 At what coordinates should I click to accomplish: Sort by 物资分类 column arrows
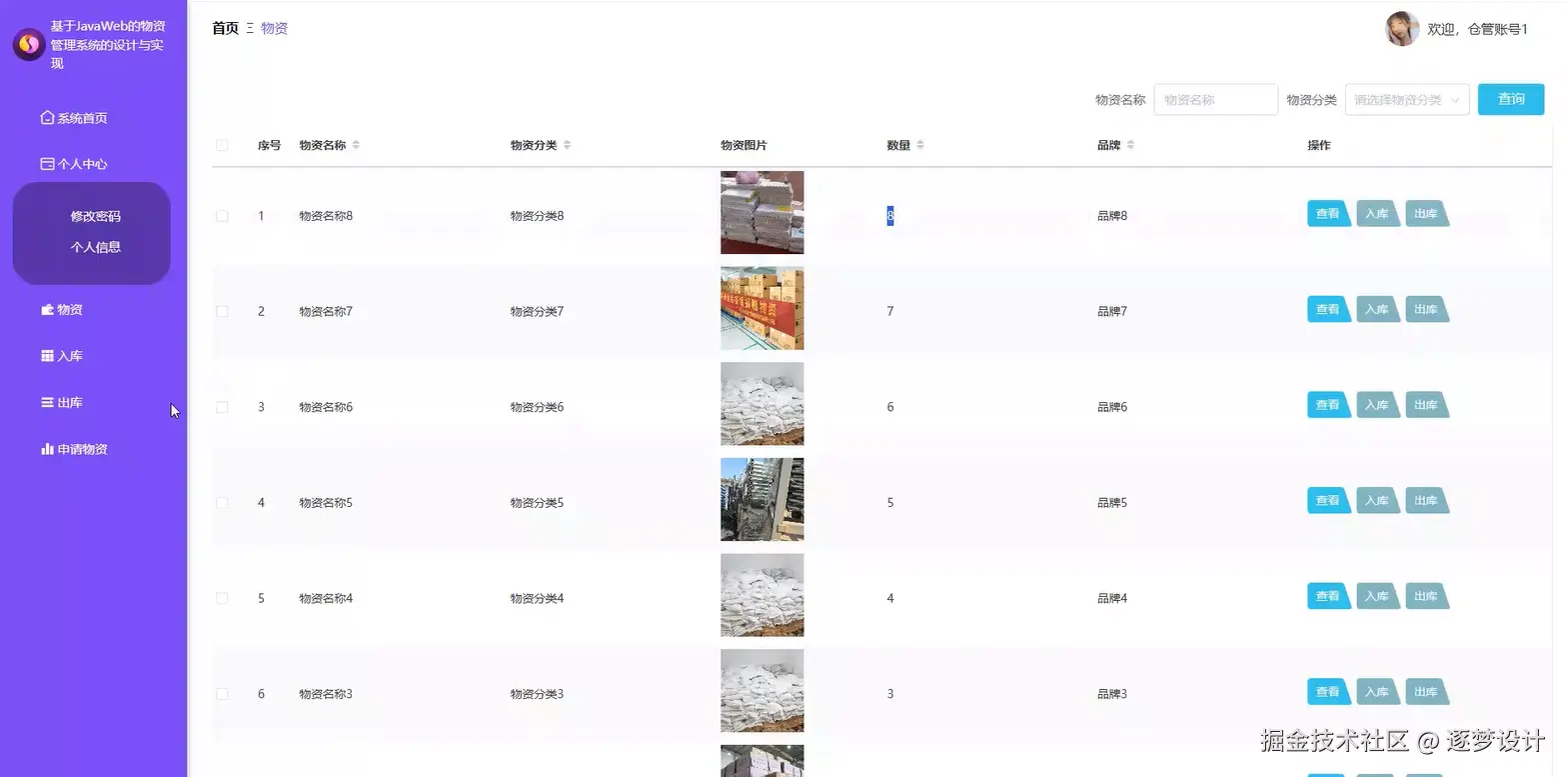point(567,145)
